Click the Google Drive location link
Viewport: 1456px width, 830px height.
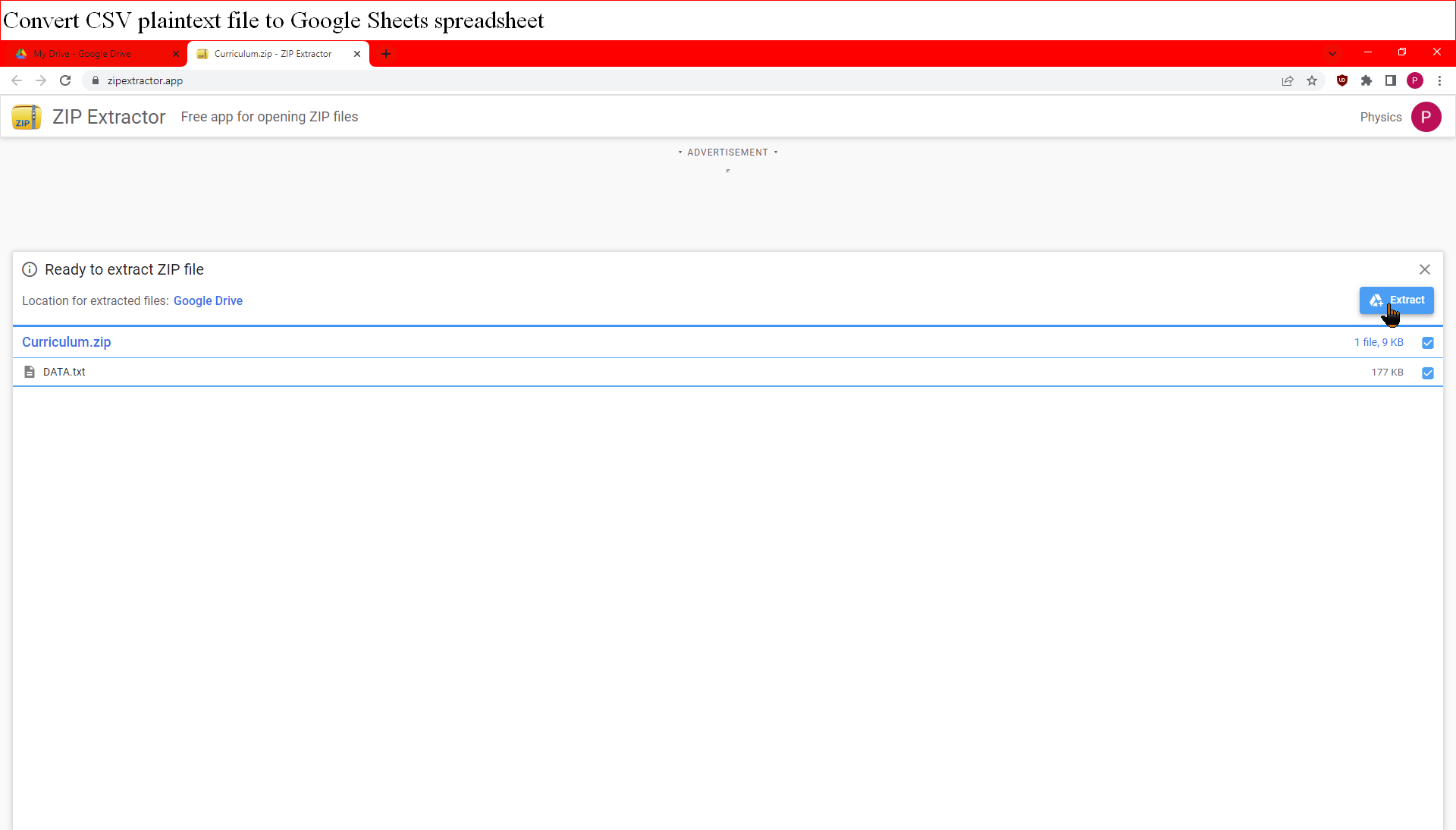(x=208, y=300)
